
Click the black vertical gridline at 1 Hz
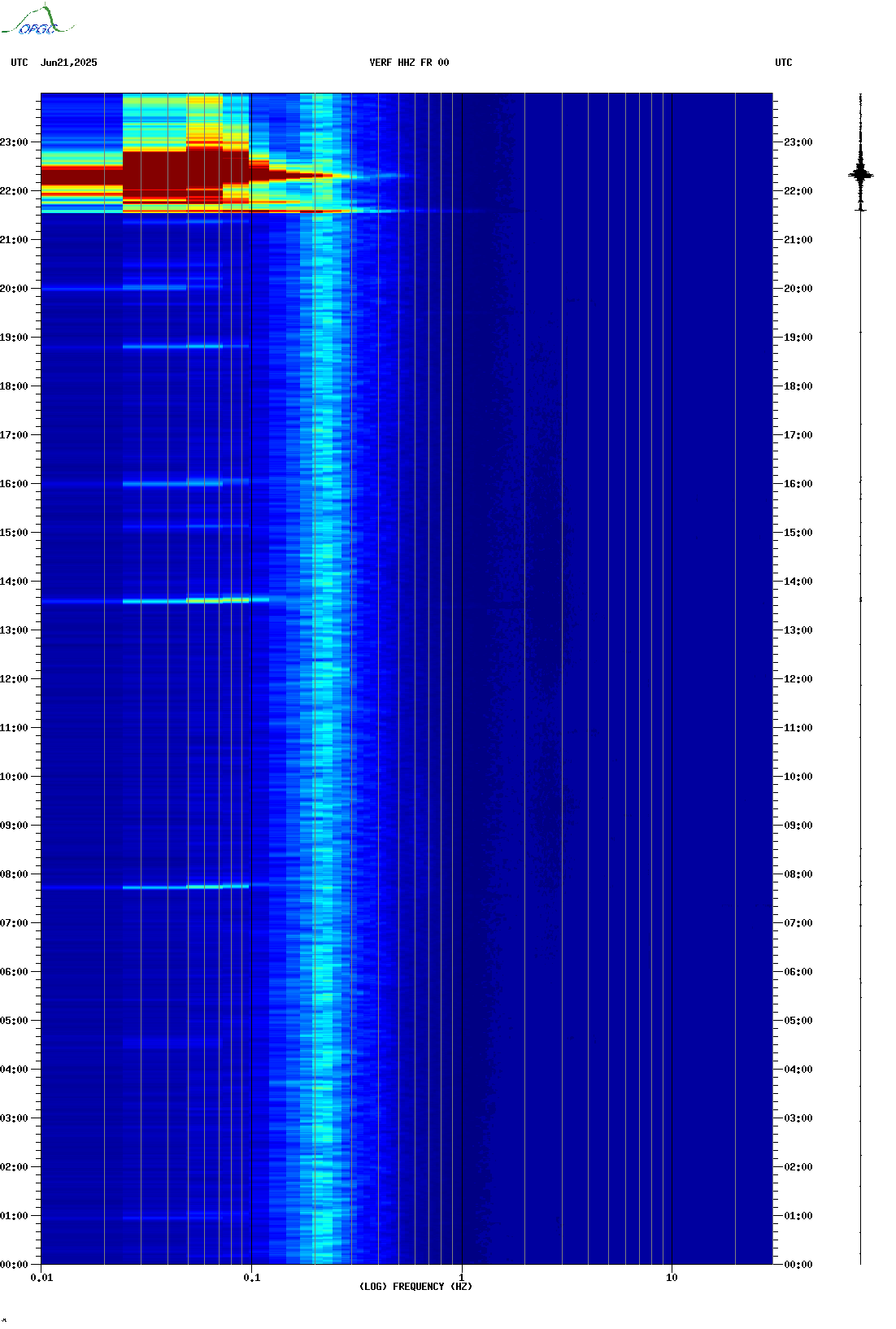(462, 679)
